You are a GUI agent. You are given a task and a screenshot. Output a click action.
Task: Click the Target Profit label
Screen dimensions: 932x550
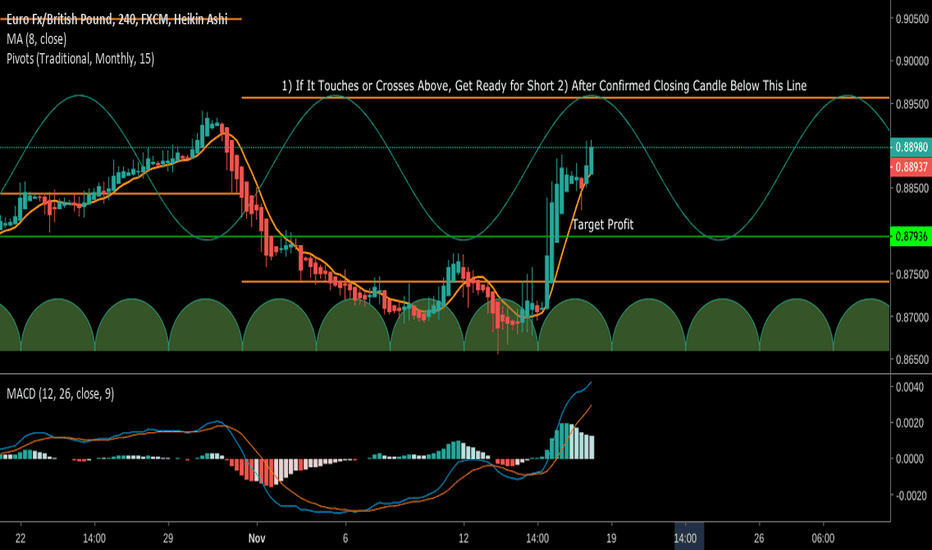coord(602,224)
